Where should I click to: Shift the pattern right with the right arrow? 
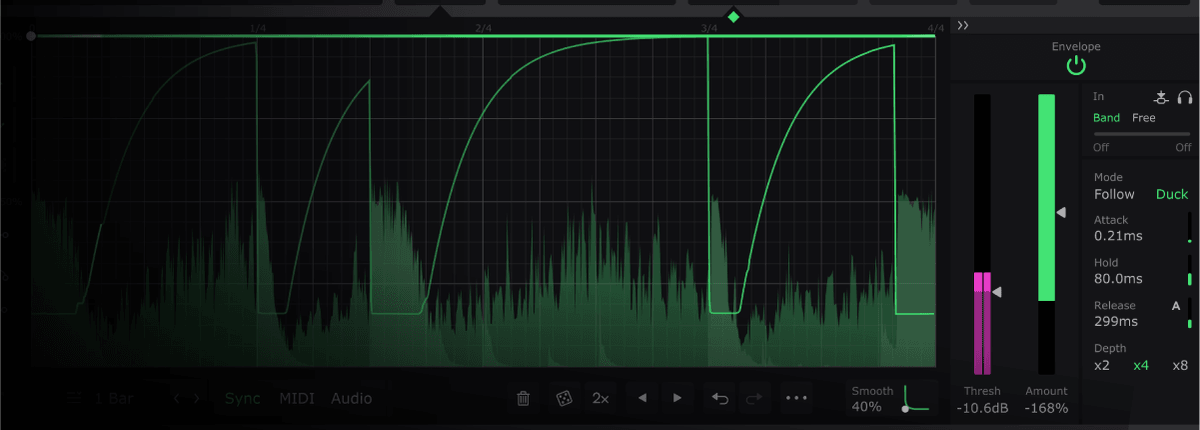pos(678,398)
